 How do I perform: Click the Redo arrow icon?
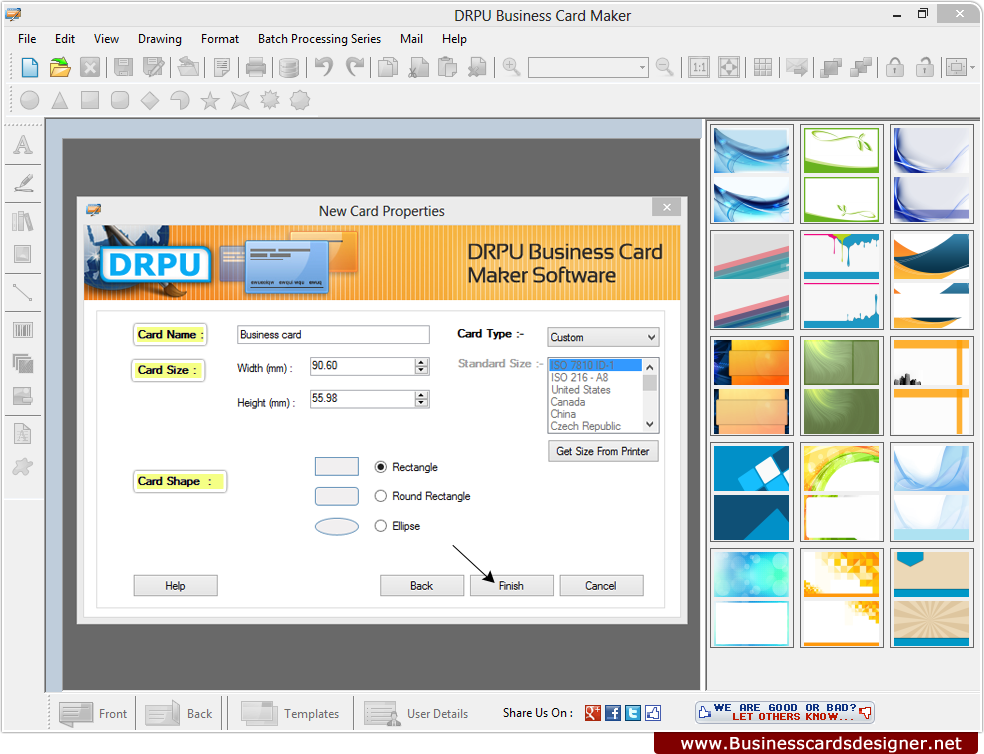click(x=355, y=67)
